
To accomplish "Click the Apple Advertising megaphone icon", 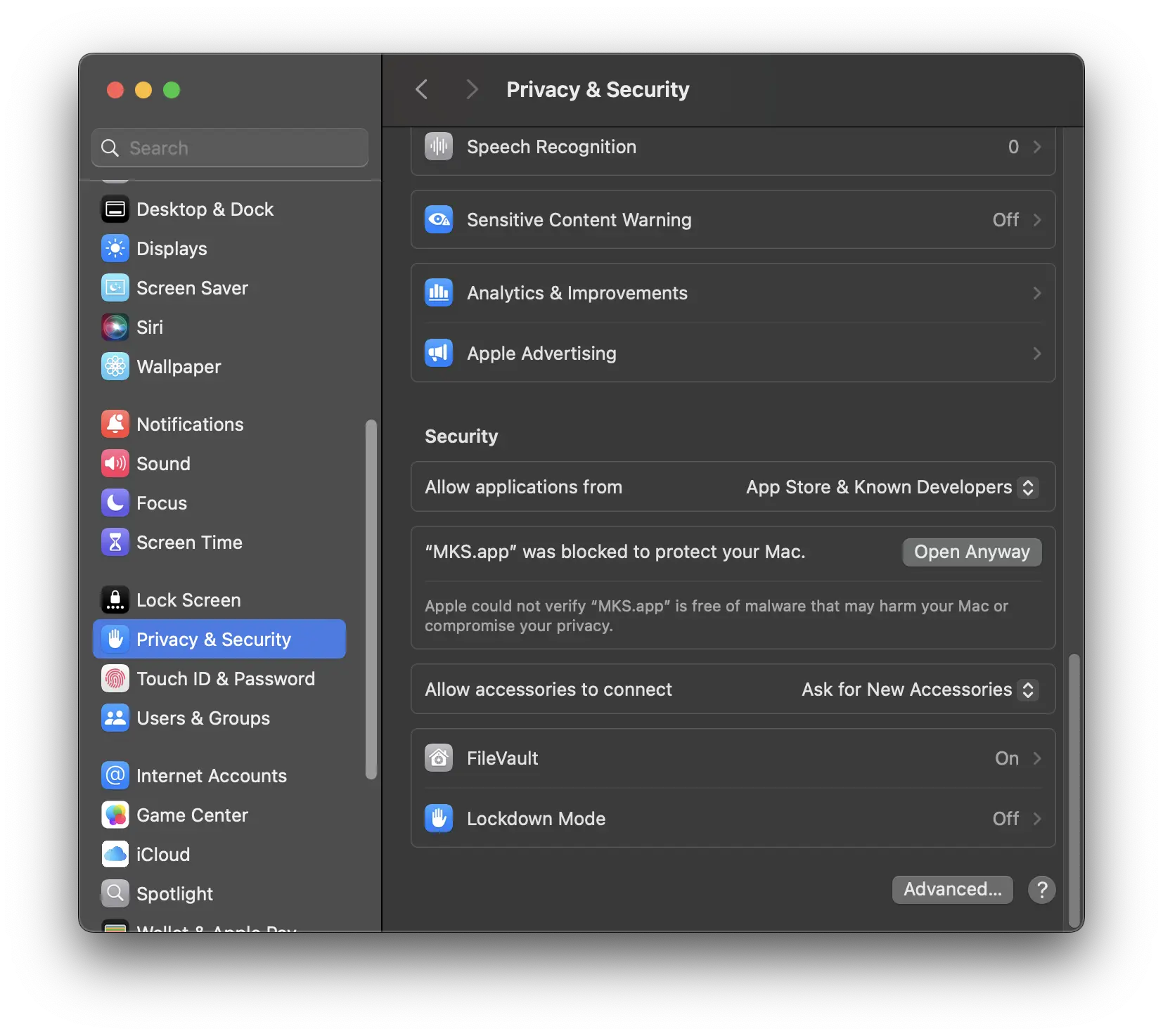I will 439,354.
